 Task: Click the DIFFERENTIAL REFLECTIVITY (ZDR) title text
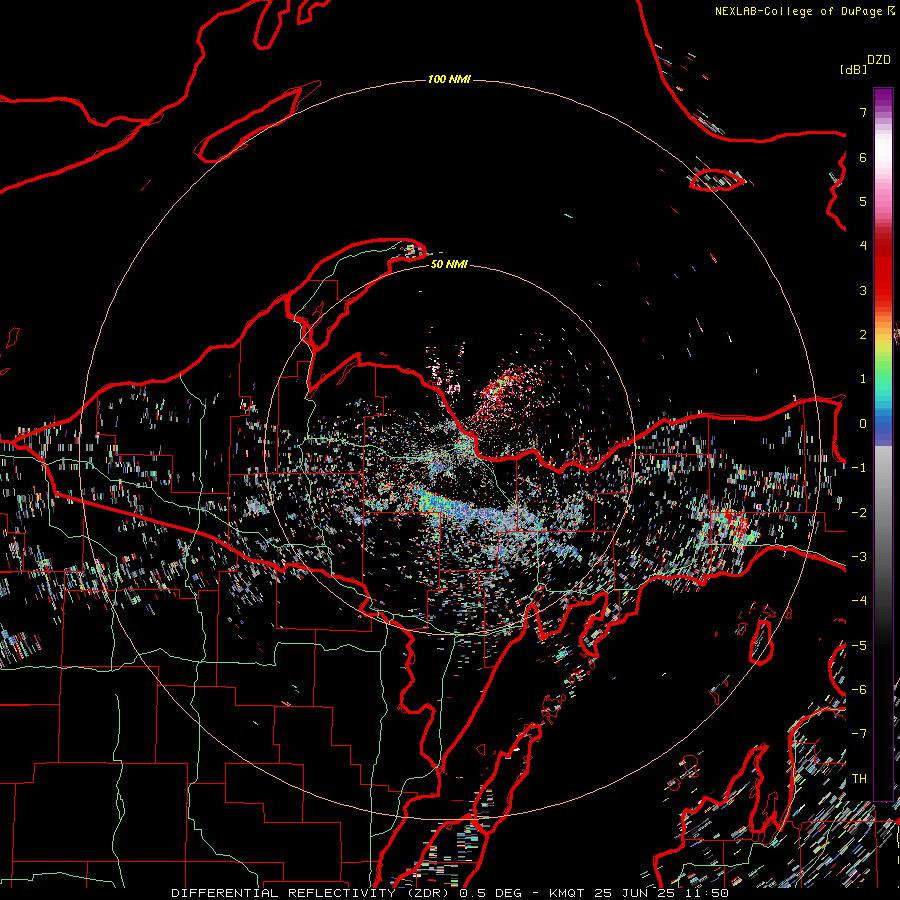point(312,893)
